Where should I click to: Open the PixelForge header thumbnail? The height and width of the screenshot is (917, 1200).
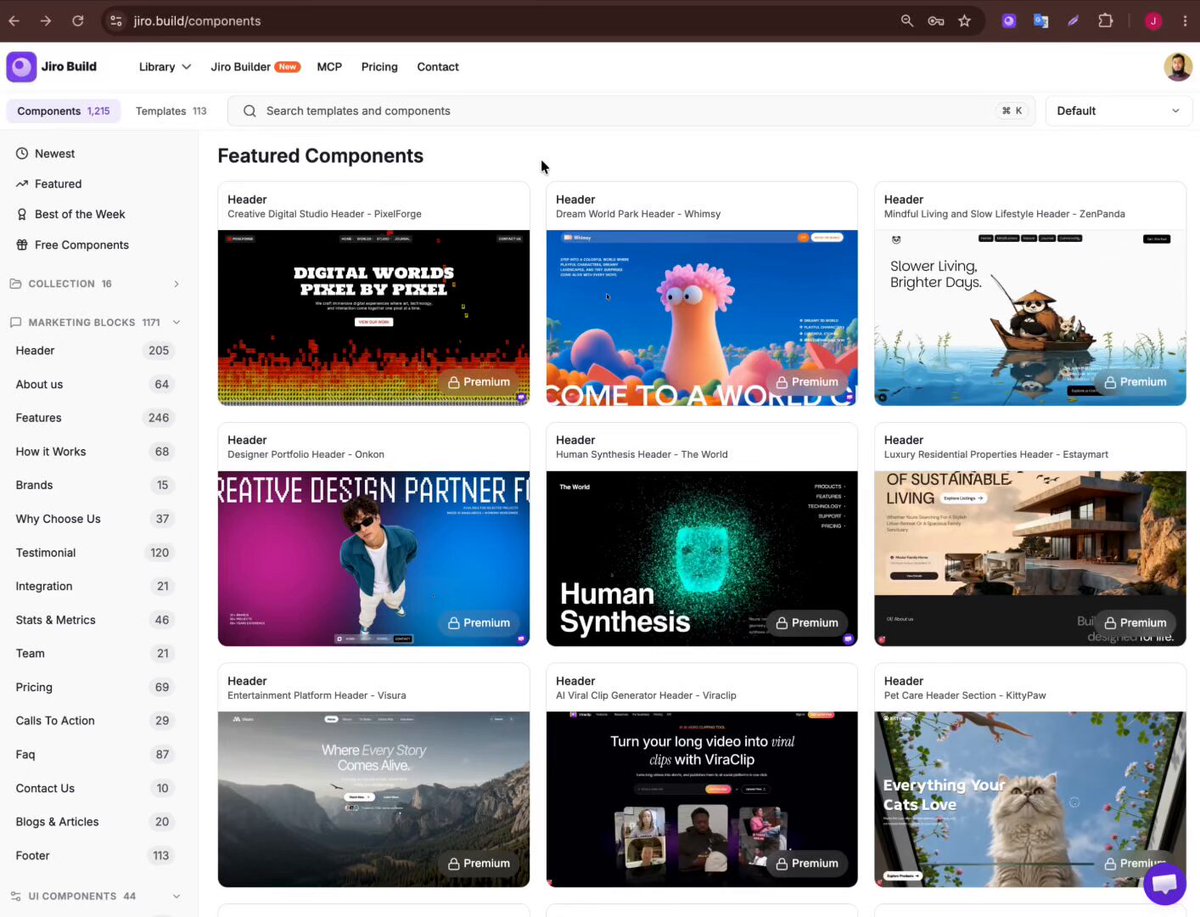pyautogui.click(x=374, y=318)
